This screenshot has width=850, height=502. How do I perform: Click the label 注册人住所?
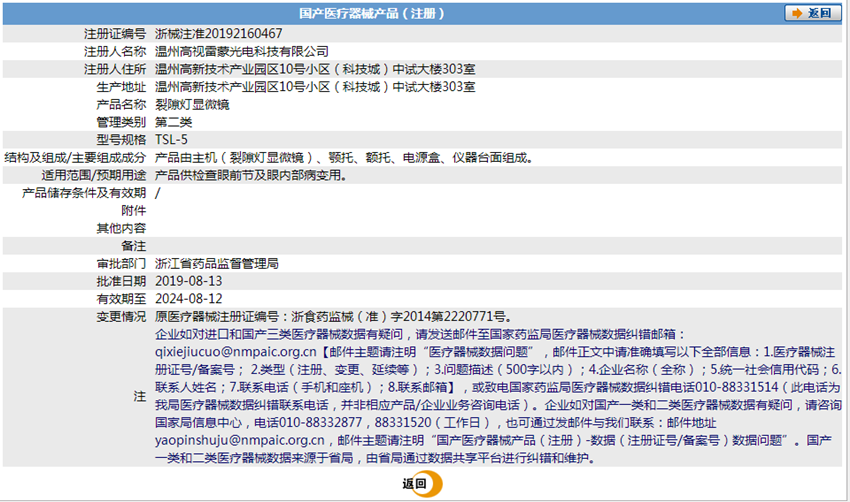tap(115, 69)
